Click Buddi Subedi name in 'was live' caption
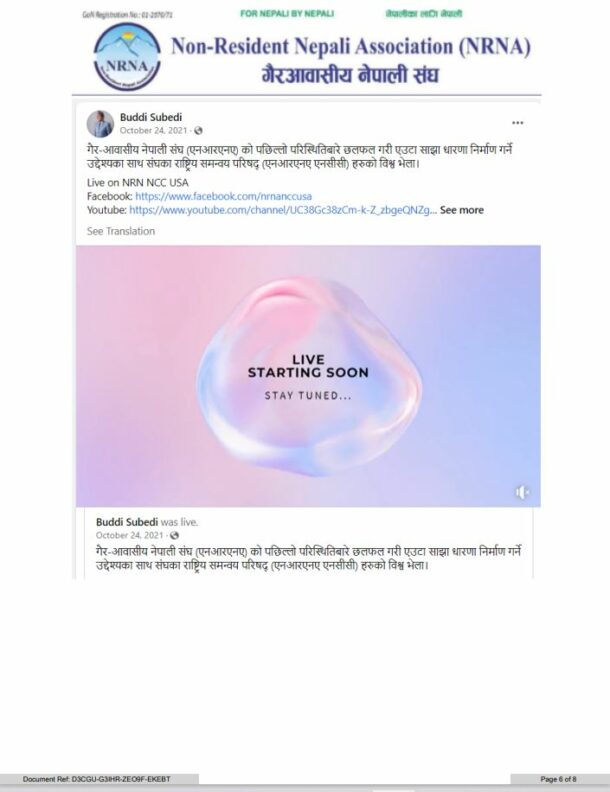This screenshot has height=792, width=610. tap(127, 522)
